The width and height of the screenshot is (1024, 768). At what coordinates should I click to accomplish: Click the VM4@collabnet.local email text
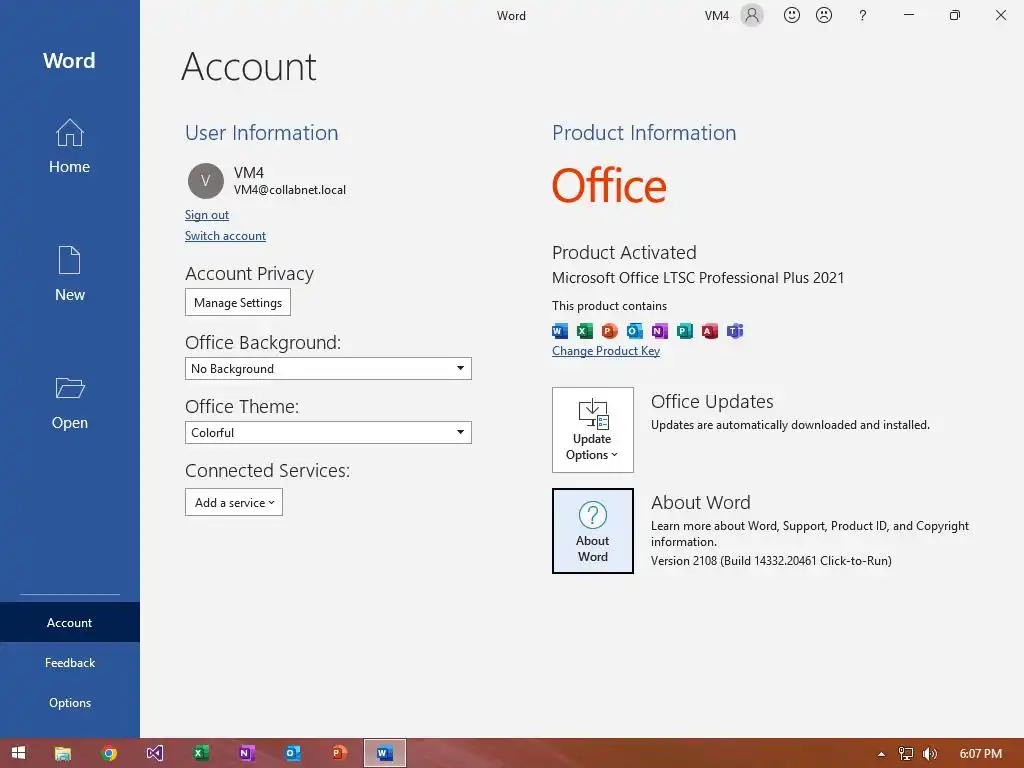290,190
